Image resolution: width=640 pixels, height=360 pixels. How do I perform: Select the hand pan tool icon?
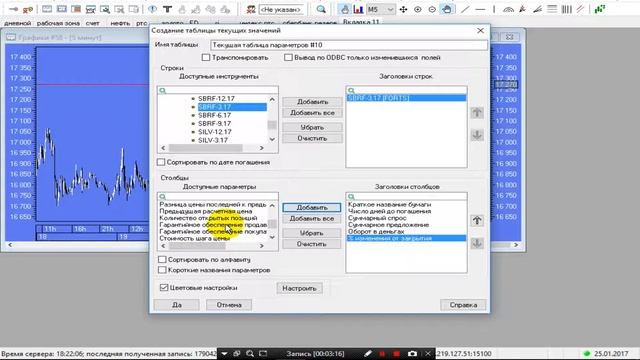point(447,9)
